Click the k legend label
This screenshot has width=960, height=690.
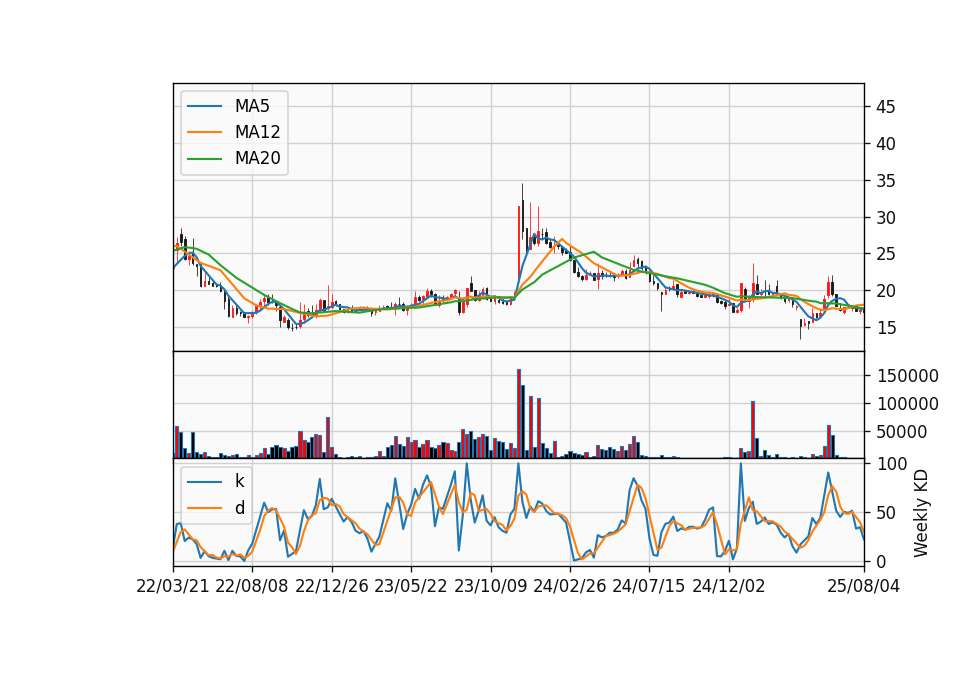[239, 481]
